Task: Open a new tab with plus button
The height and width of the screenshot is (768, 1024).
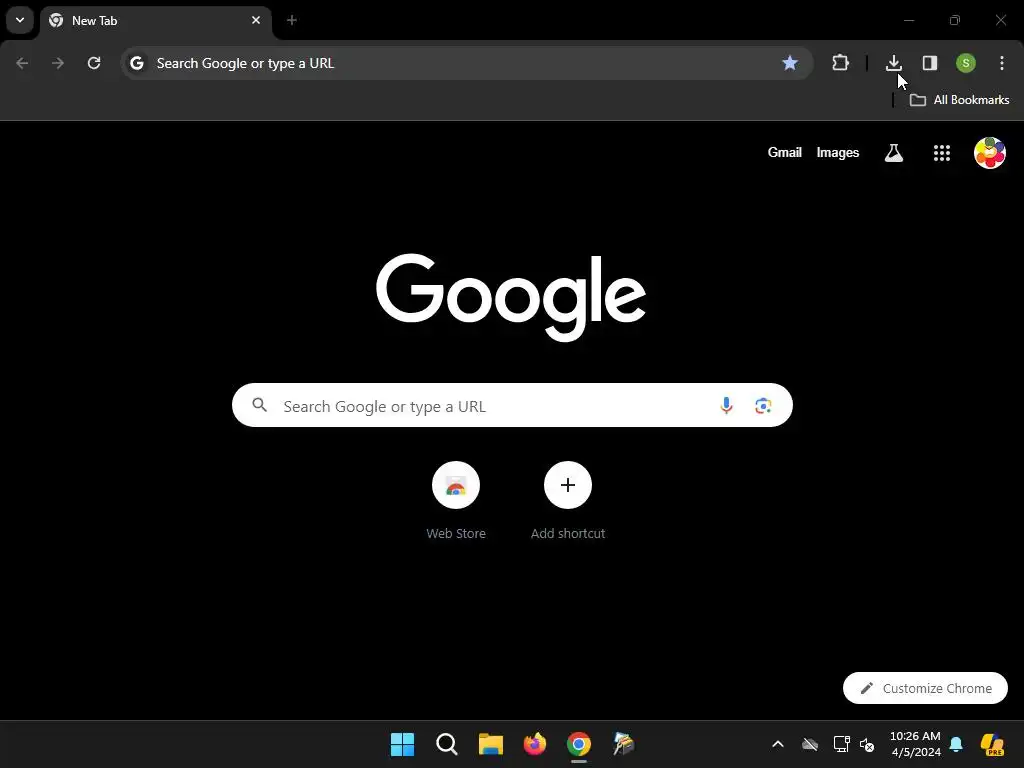Action: click(x=292, y=20)
